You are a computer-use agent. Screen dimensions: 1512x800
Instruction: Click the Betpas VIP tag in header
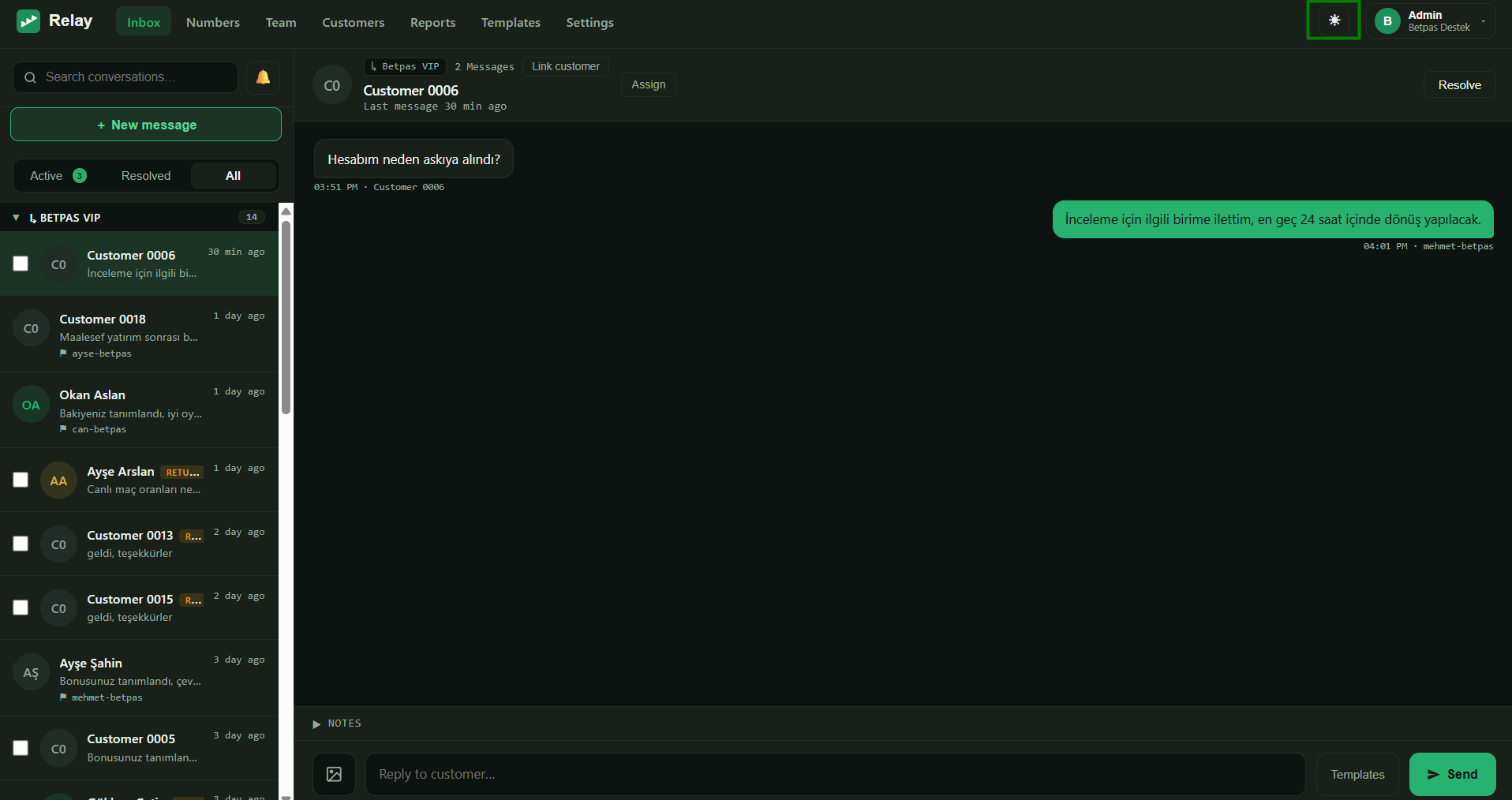click(x=405, y=66)
